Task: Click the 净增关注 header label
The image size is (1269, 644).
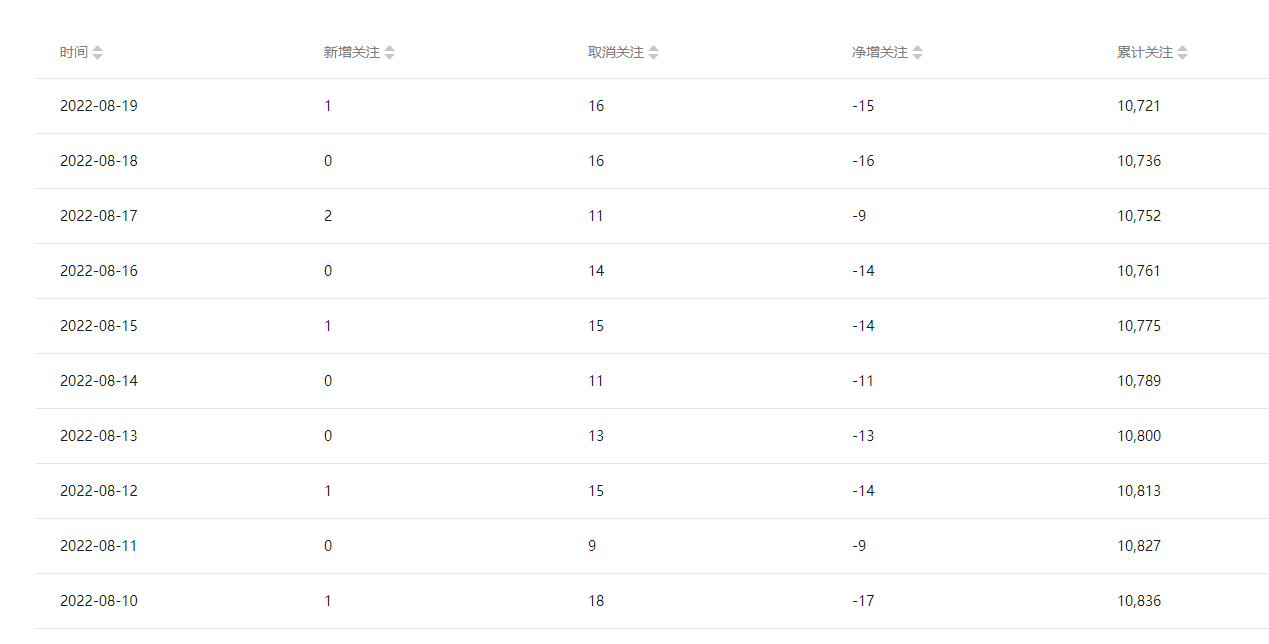Action: pos(880,52)
